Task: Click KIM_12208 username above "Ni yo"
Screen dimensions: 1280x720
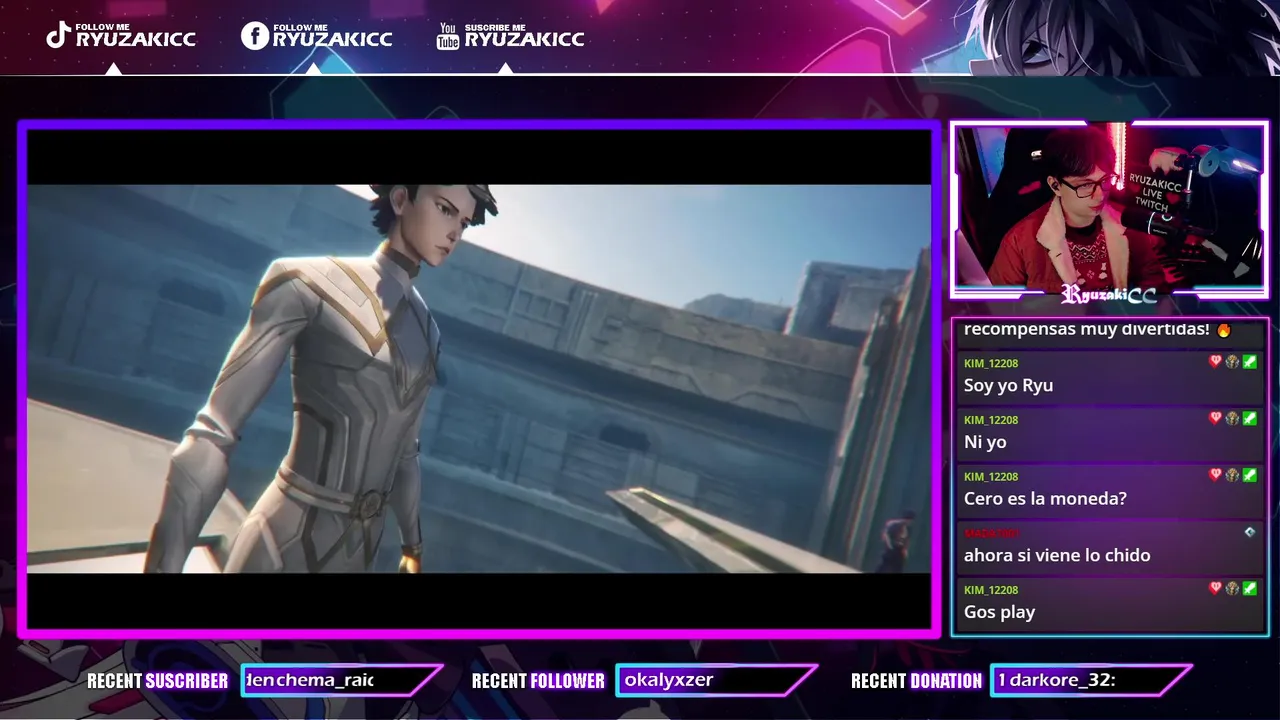Action: click(991, 420)
